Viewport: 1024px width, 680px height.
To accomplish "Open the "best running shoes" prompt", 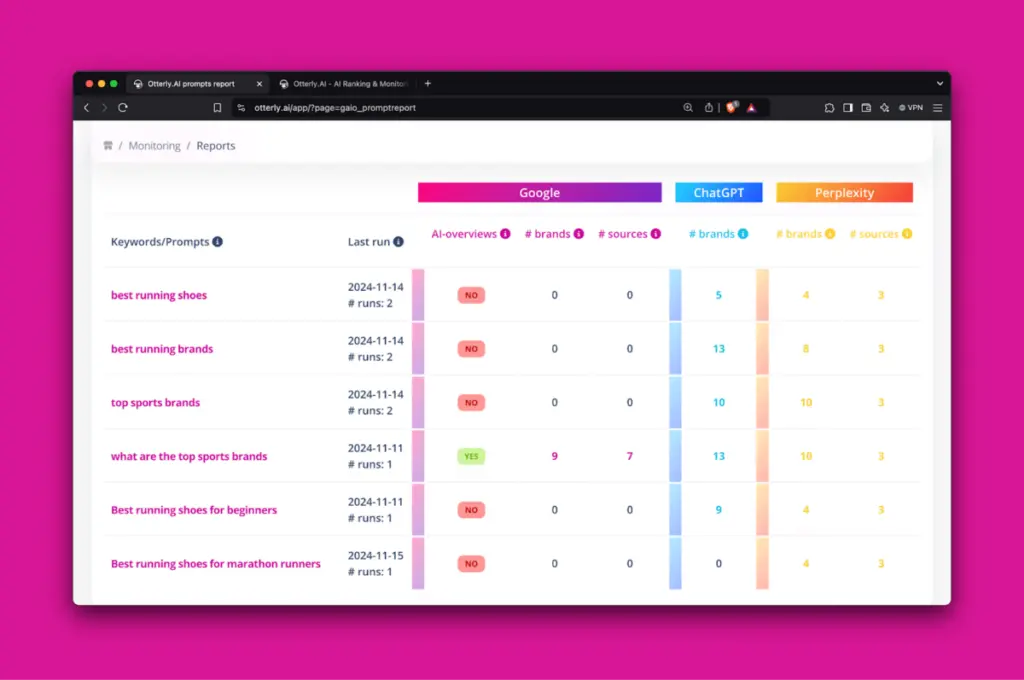I will tap(159, 295).
